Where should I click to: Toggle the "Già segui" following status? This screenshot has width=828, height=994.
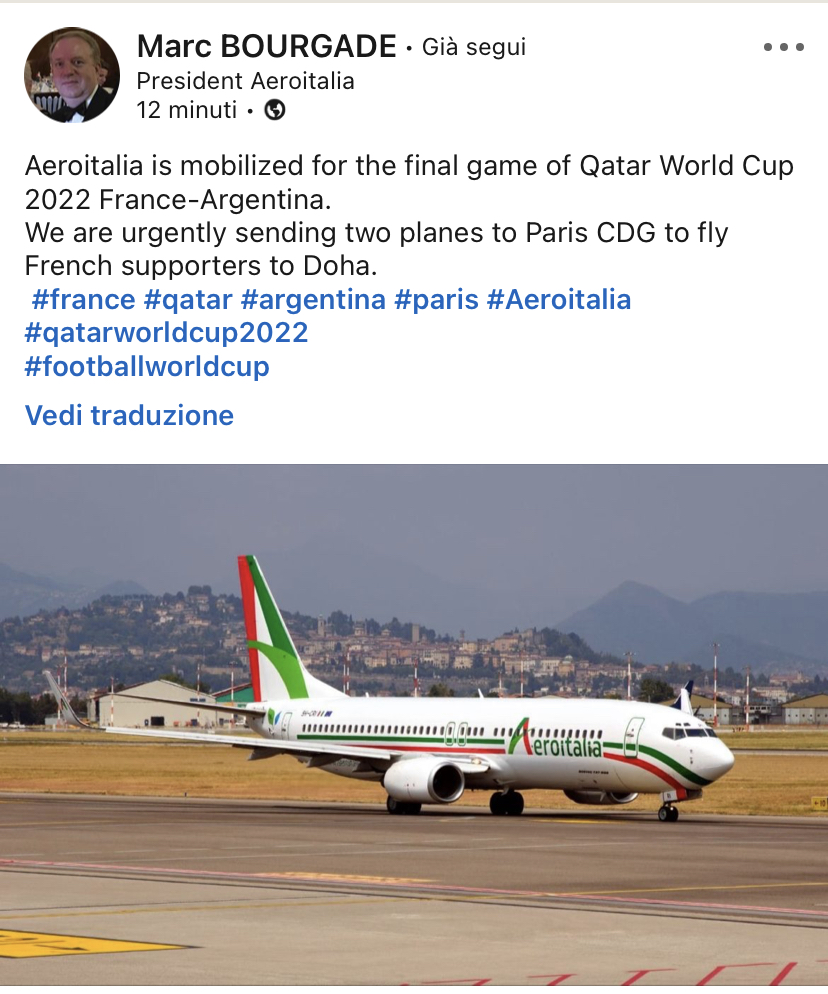(x=473, y=47)
